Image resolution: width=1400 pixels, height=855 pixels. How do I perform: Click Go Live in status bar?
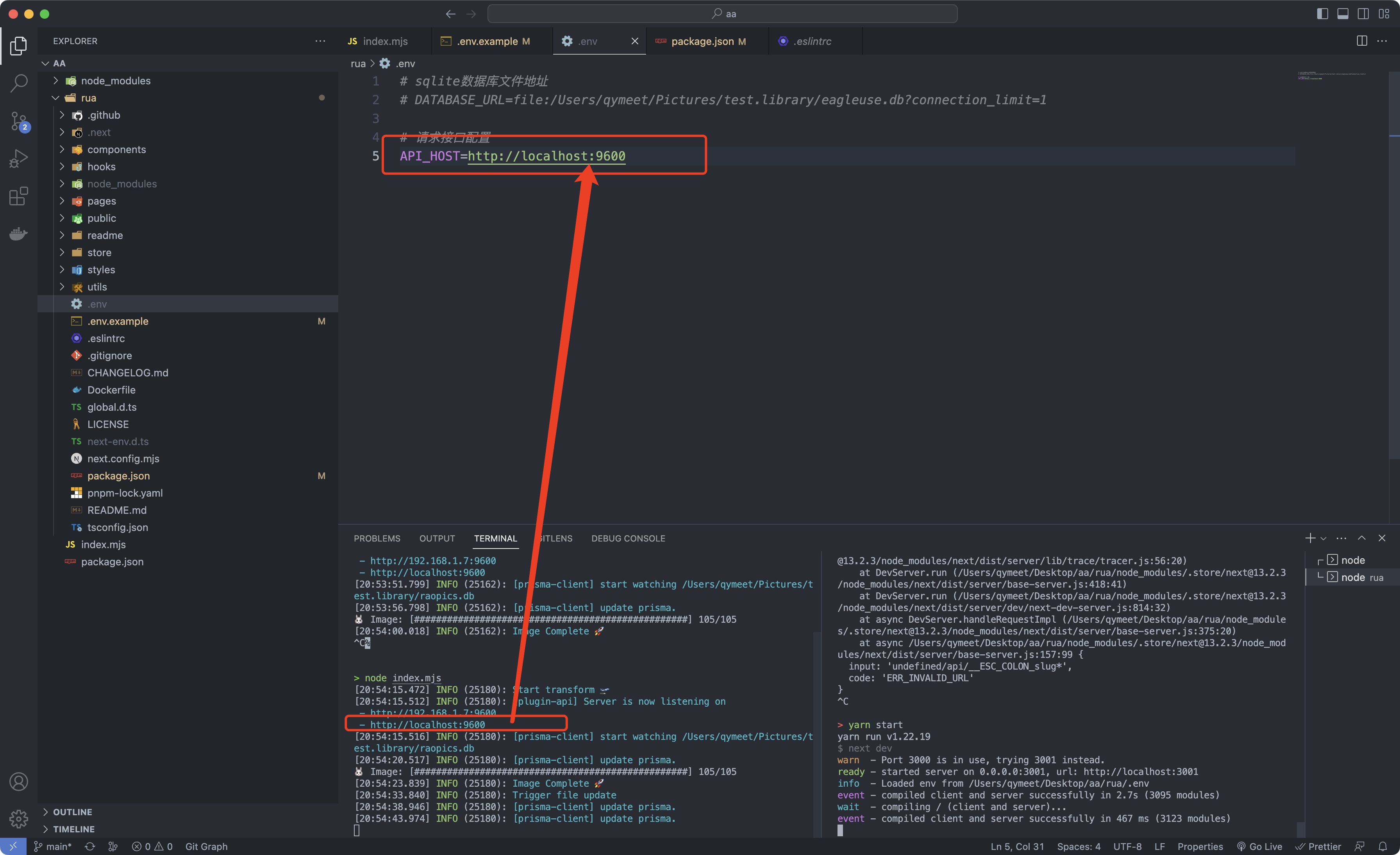tap(1259, 846)
